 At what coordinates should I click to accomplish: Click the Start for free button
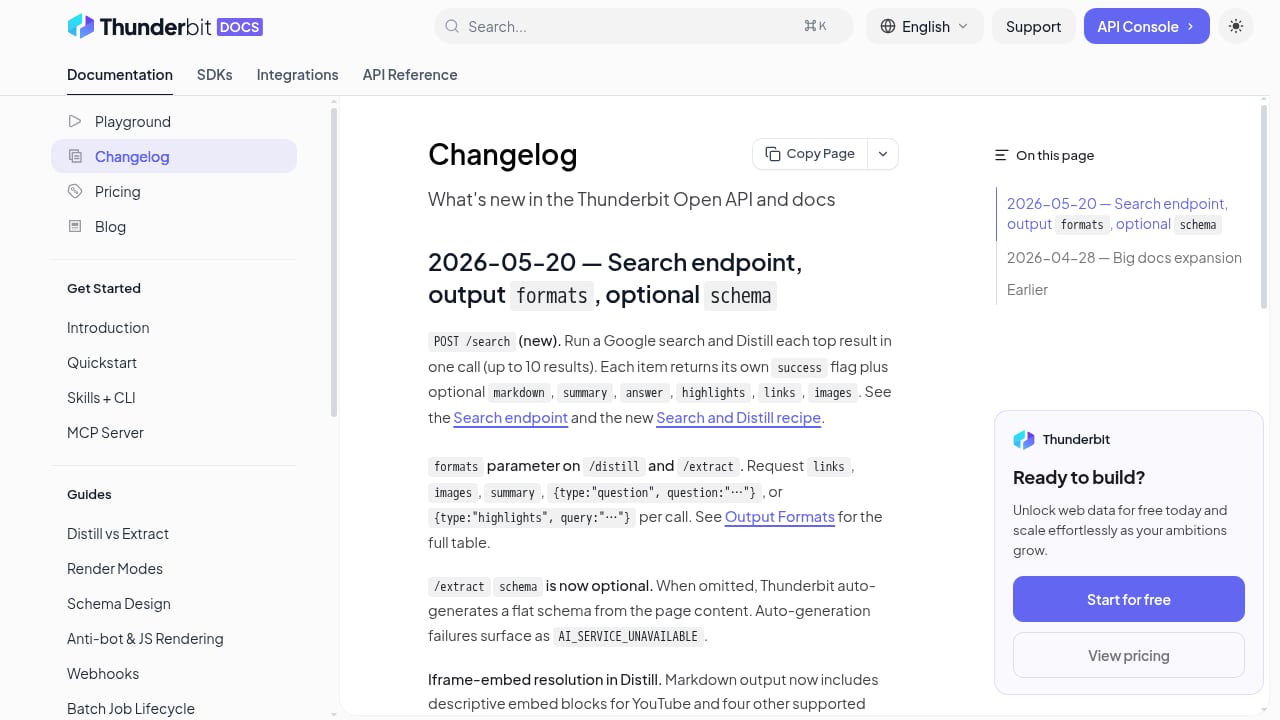[x=1129, y=599]
